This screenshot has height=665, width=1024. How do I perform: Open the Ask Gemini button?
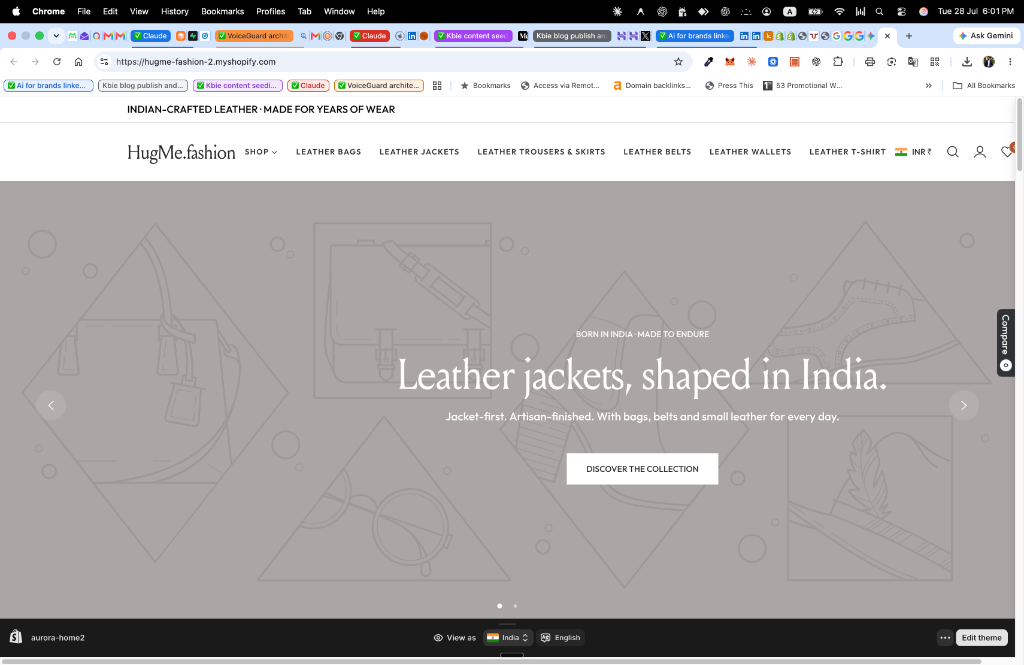click(x=986, y=36)
